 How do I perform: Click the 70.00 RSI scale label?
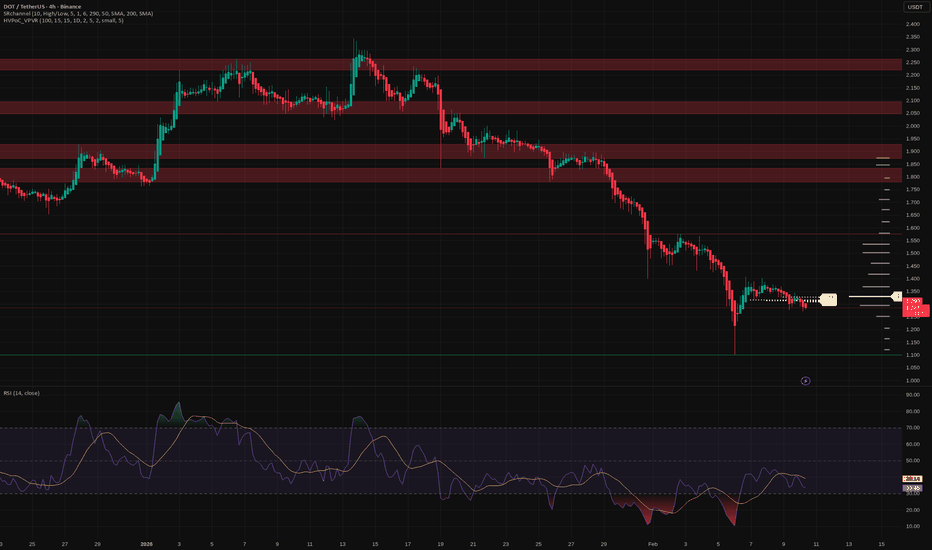click(x=913, y=428)
